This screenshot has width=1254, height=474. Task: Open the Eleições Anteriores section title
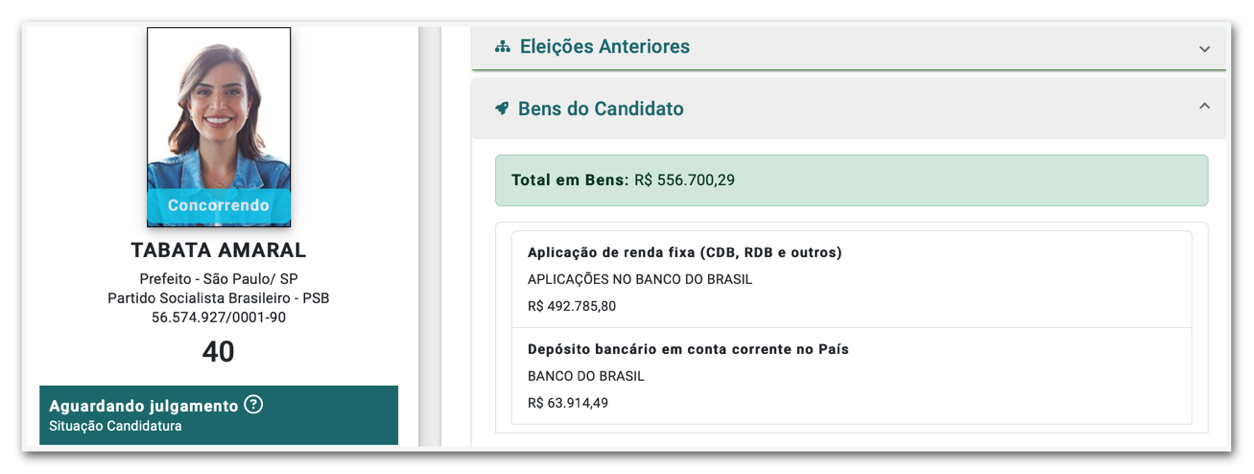[604, 47]
